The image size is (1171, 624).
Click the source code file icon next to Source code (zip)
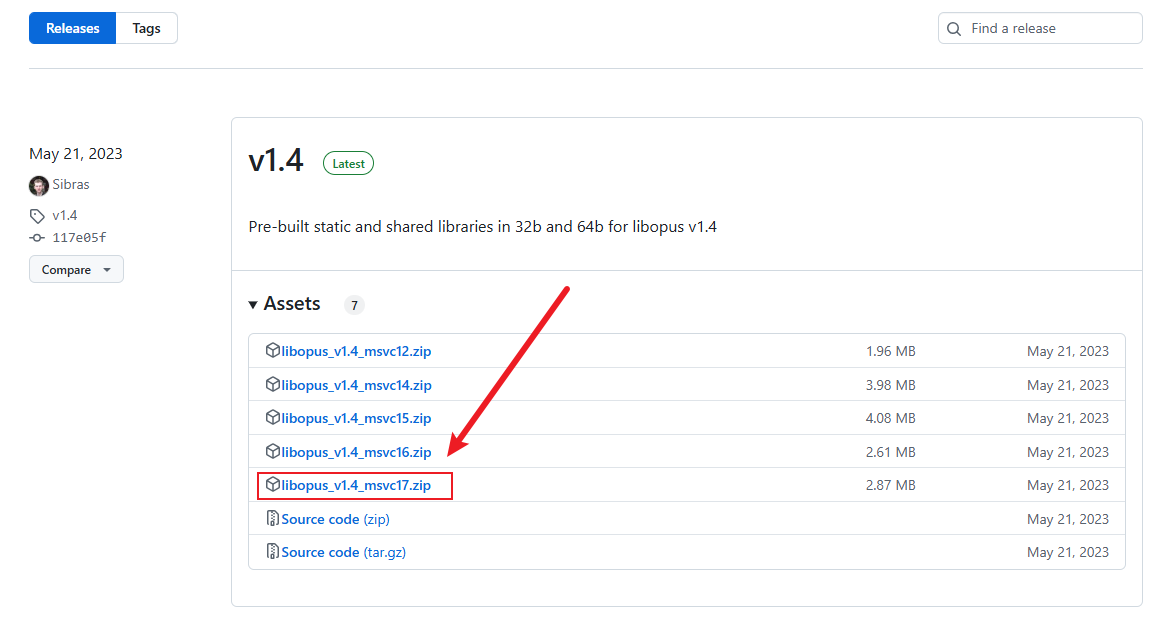click(272, 518)
